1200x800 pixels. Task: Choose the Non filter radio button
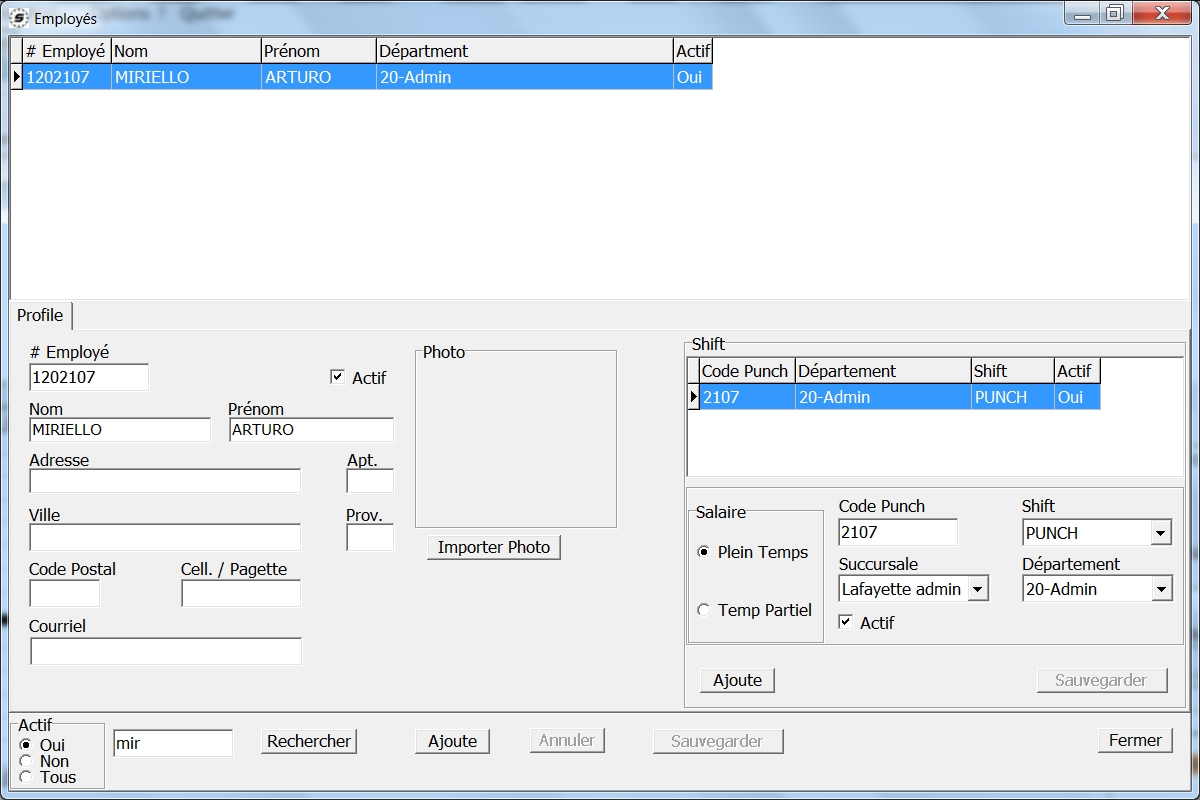26,761
